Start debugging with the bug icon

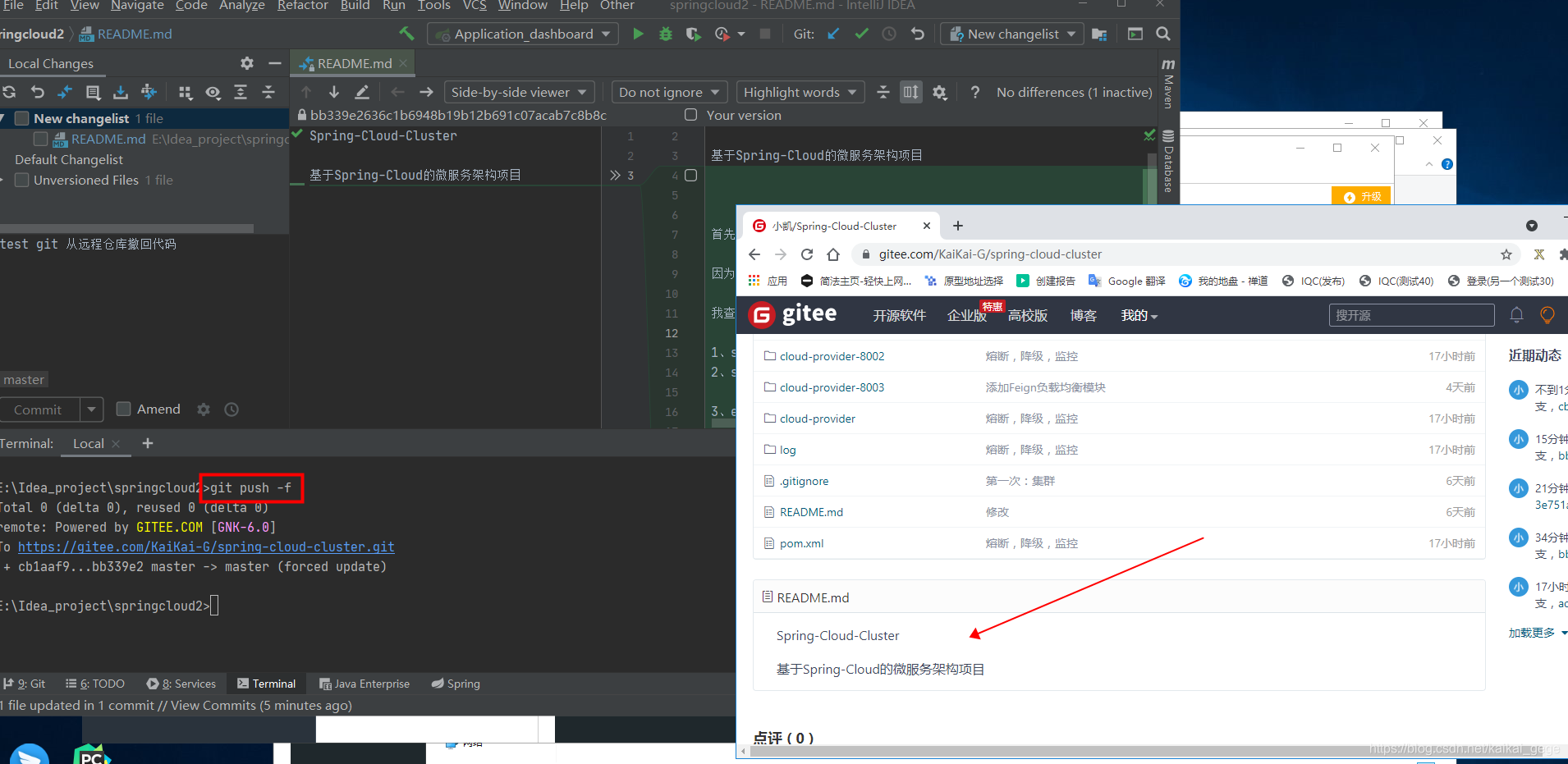665,34
